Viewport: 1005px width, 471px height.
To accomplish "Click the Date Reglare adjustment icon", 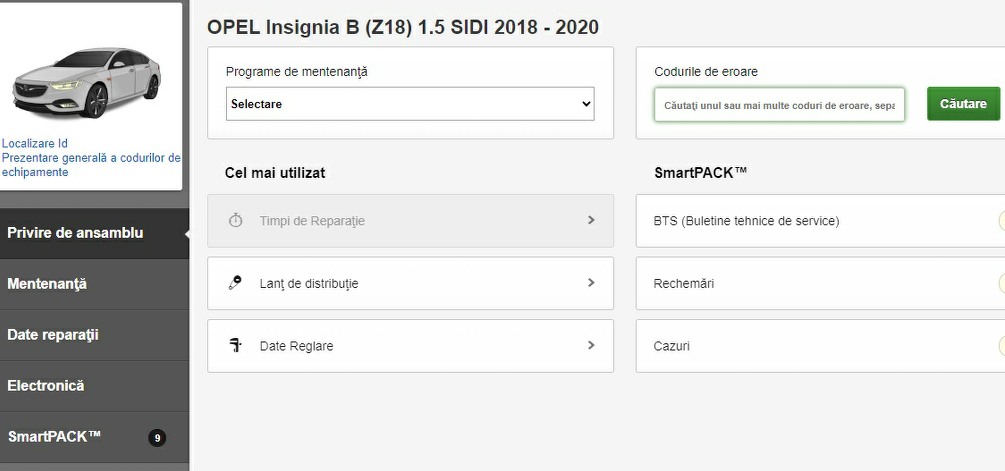I will coord(236,346).
